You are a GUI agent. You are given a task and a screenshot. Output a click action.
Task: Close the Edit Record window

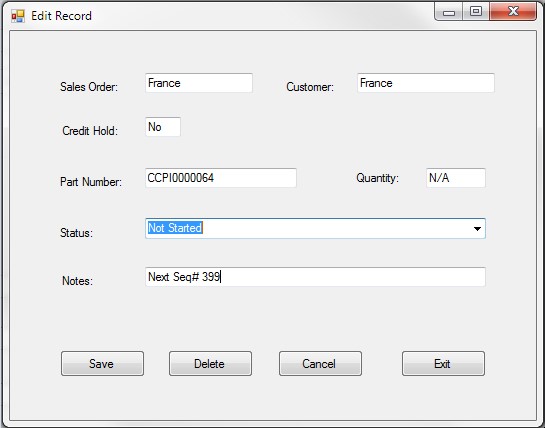513,12
